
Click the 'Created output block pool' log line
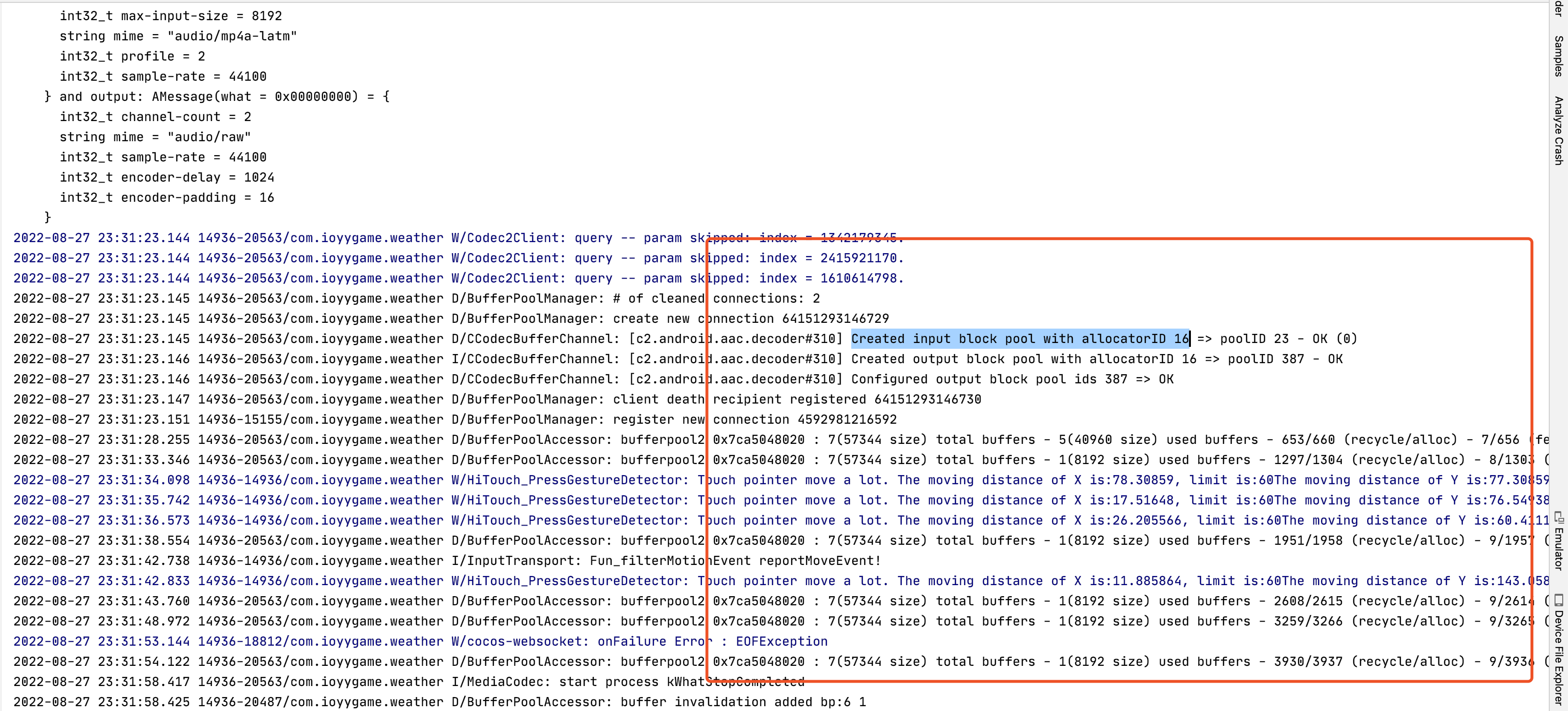(x=1035, y=359)
